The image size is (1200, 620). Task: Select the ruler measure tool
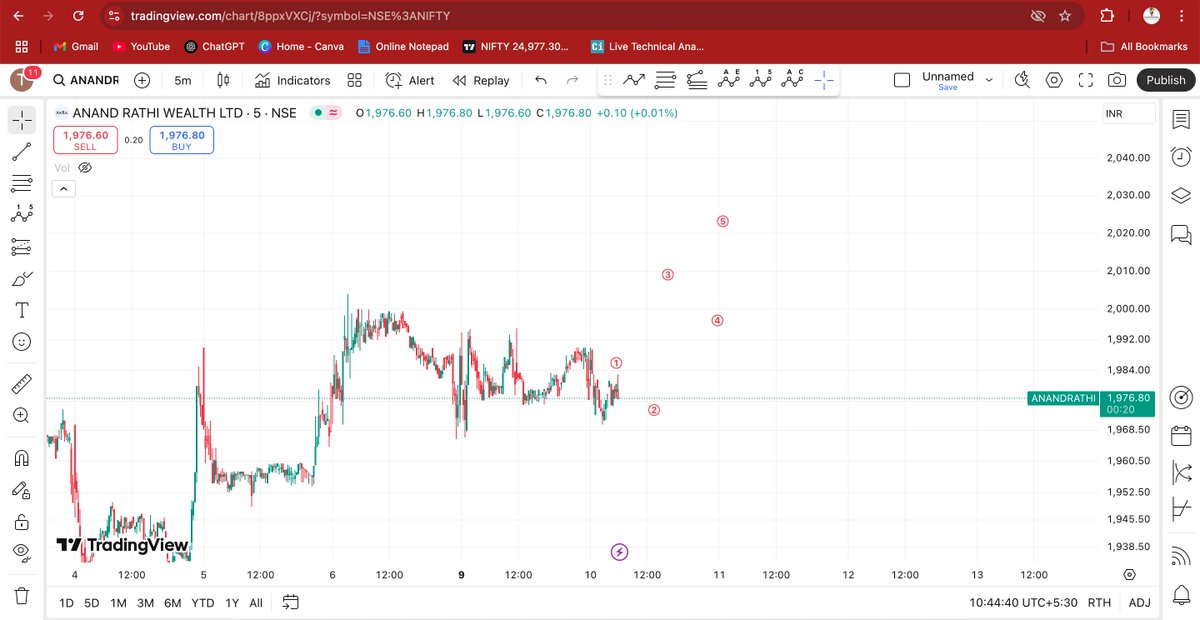click(x=22, y=384)
